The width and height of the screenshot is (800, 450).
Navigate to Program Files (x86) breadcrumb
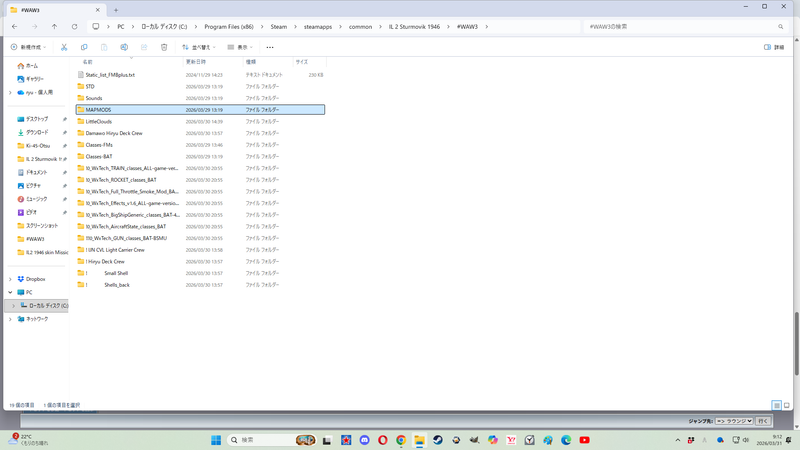pos(229,27)
